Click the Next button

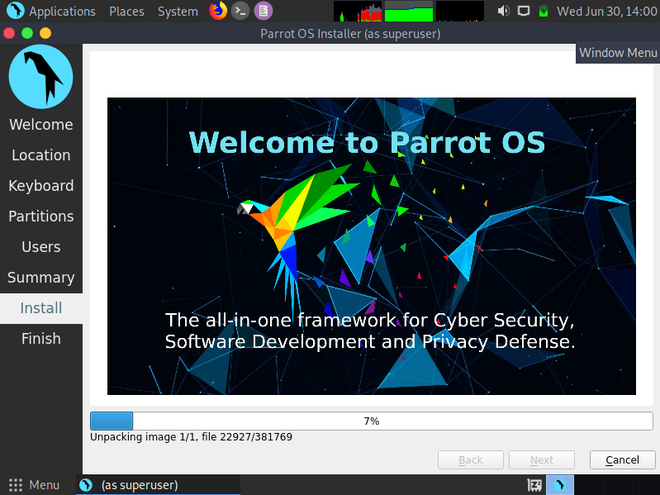click(542, 460)
